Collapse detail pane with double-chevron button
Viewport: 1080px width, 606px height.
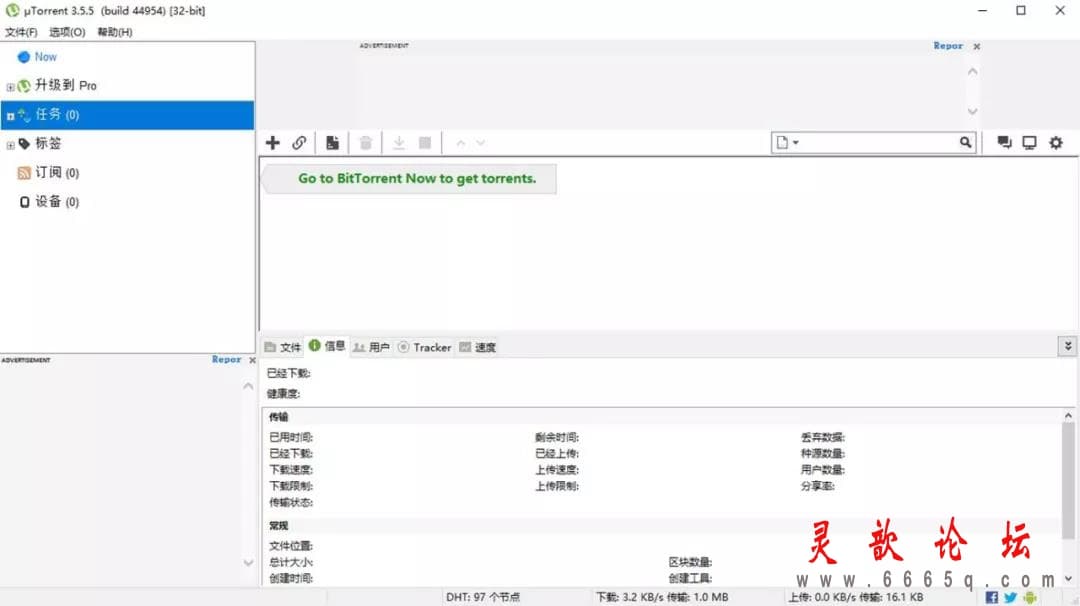(x=1068, y=346)
